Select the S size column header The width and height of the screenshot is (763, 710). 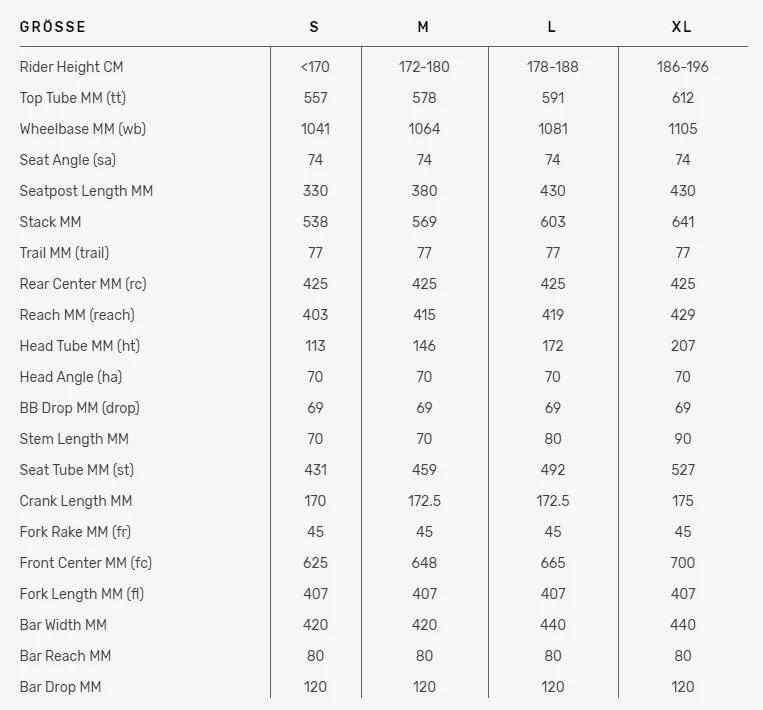pyautogui.click(x=315, y=27)
